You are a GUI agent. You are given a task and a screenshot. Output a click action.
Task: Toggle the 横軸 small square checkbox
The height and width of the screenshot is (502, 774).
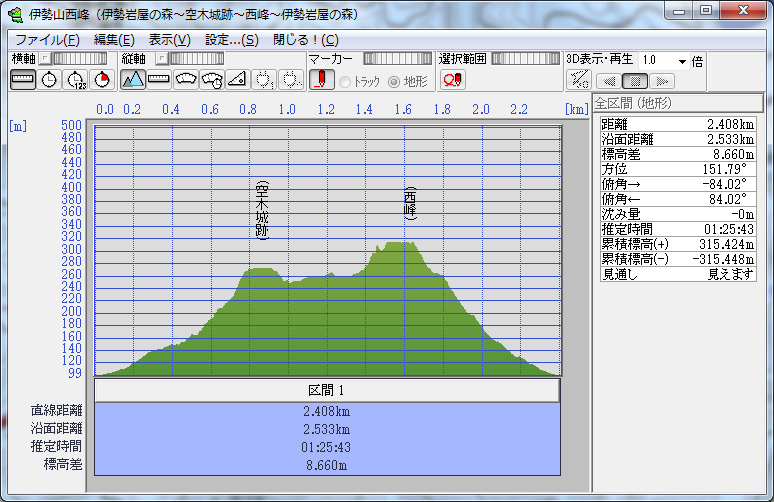(x=44, y=59)
